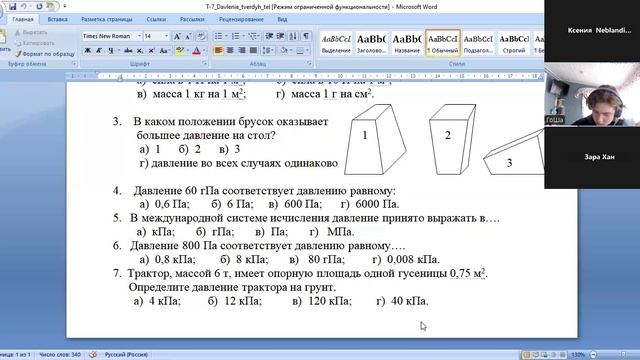Toggle bold (Ж) formatting
The image size is (640, 360).
point(87,51)
